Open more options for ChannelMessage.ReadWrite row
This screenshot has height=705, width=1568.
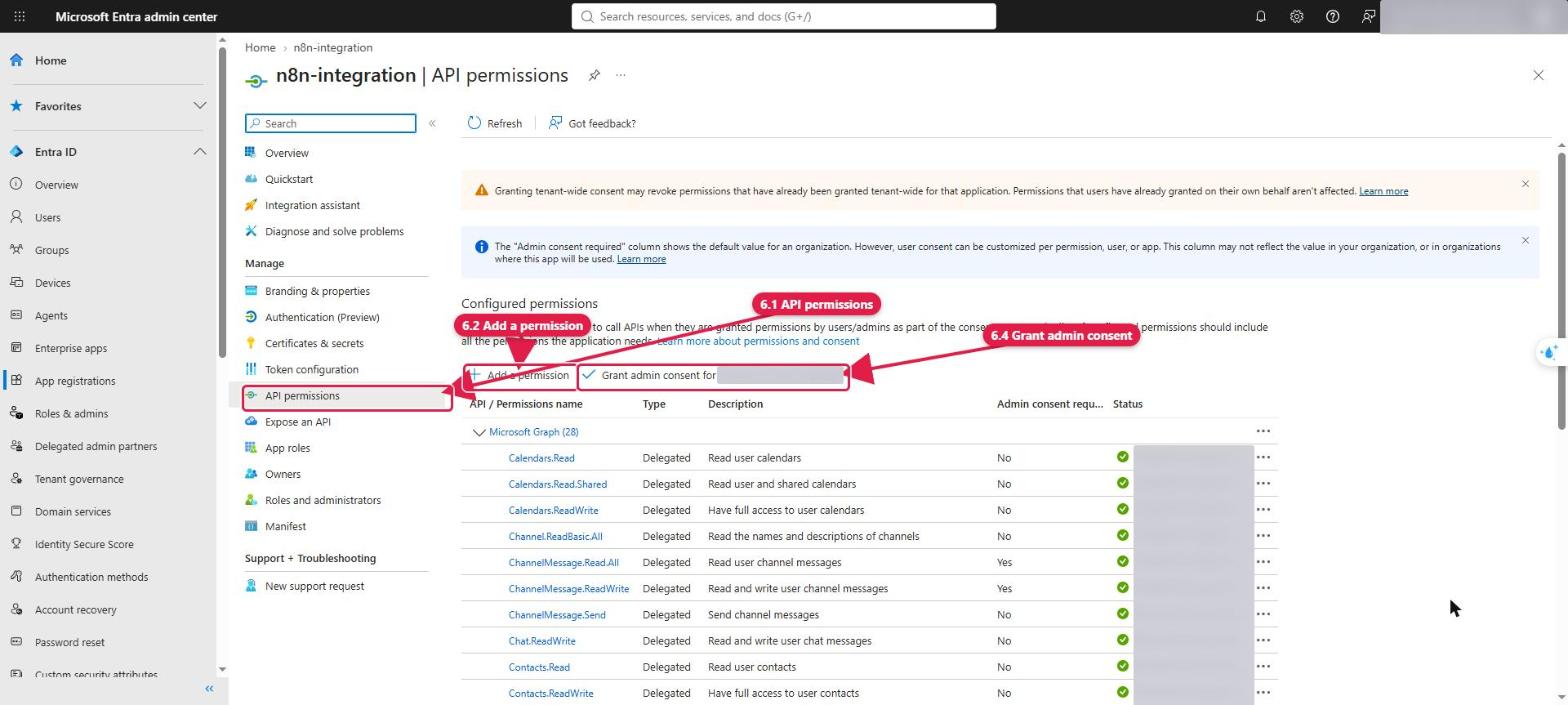click(x=1263, y=588)
